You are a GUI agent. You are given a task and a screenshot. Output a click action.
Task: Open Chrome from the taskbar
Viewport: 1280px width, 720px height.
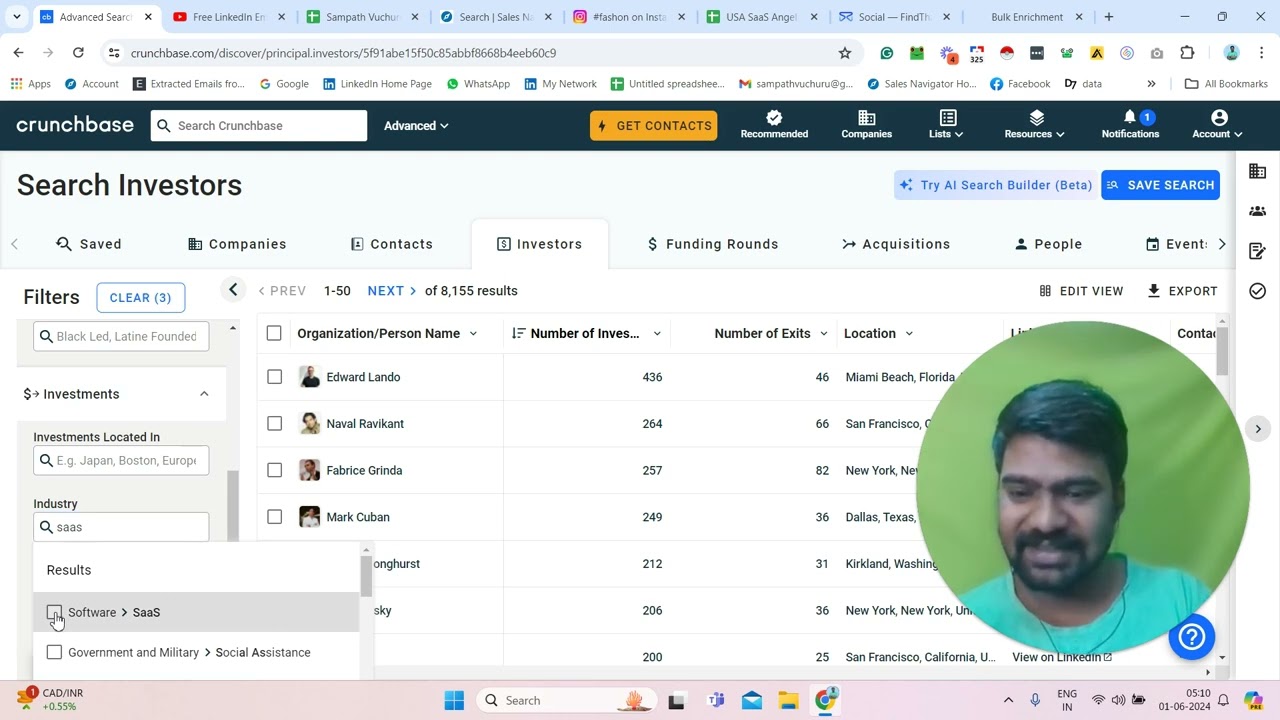pyautogui.click(x=826, y=700)
